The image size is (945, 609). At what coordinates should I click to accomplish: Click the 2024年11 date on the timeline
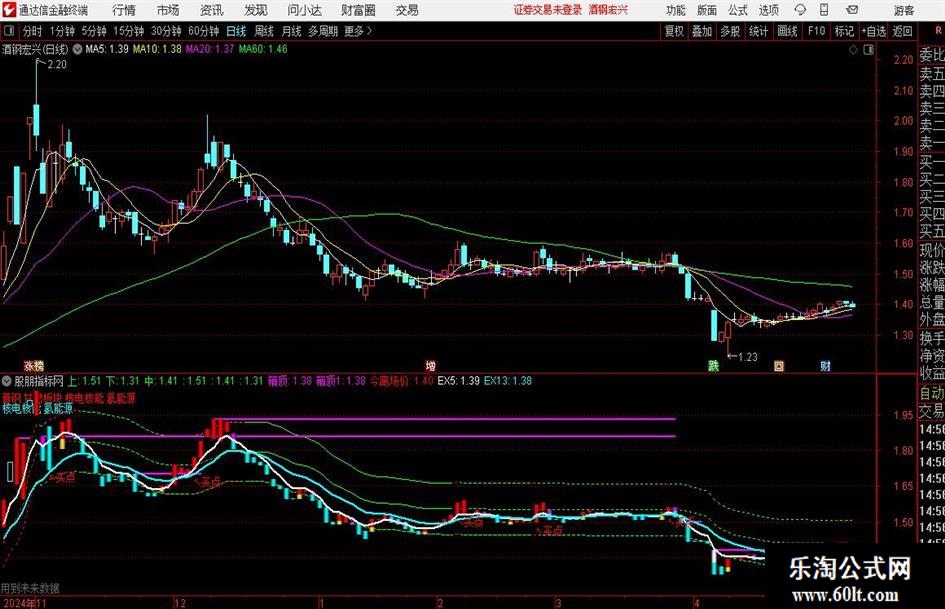25,603
